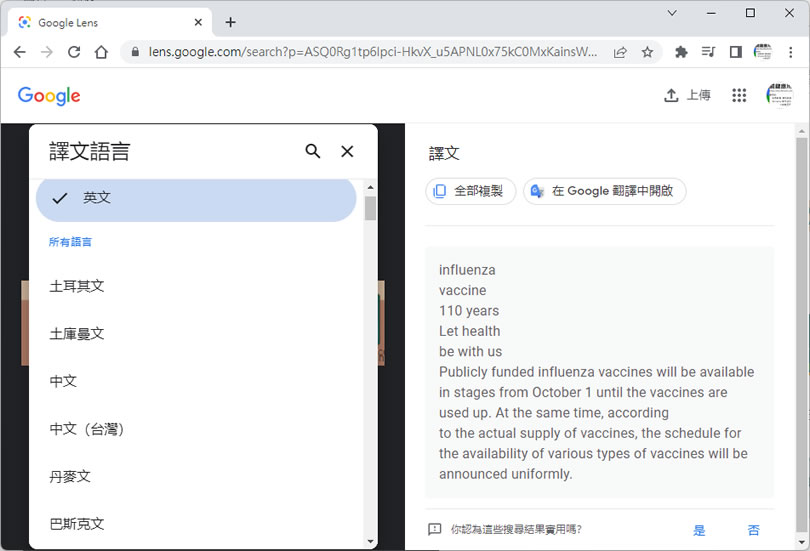Click the 所有語言 section heading
Screen dimensions: 810x551
point(70,242)
